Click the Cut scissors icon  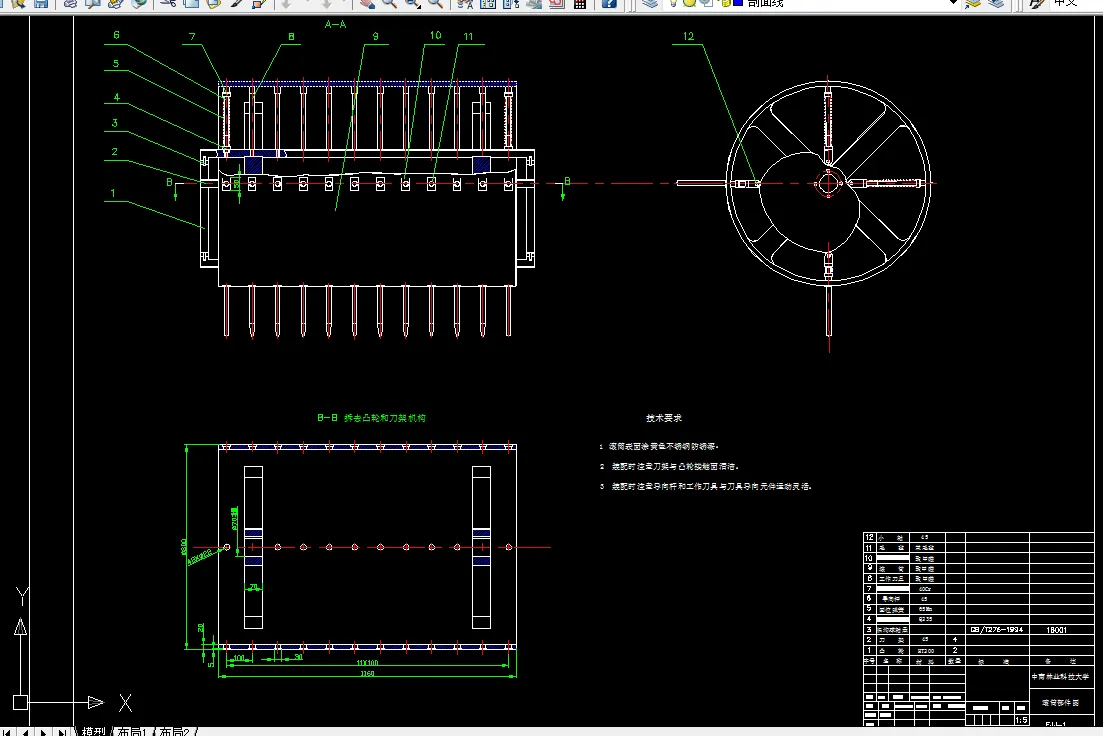click(167, 4)
